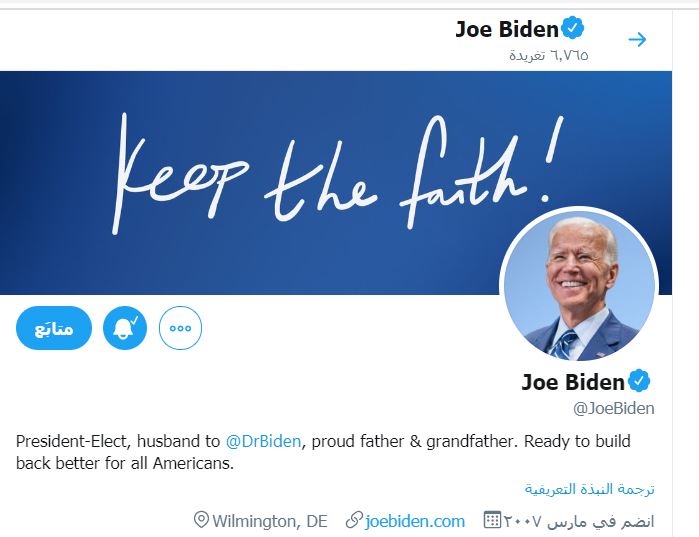This screenshot has width=699, height=537.
Task: Click the Joe Biden title in the header bar
Action: [x=506, y=29]
